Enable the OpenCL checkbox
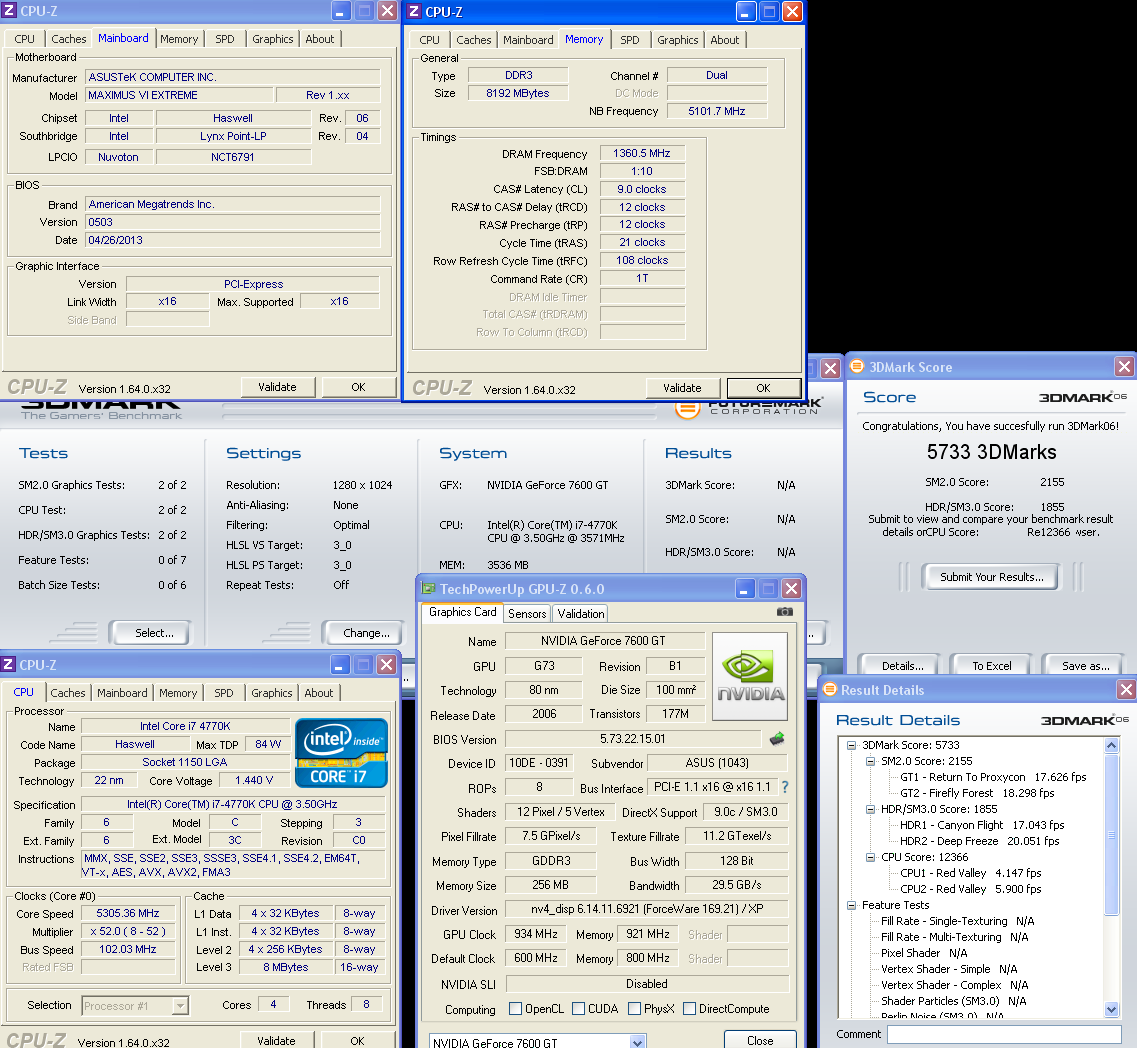 coord(516,1008)
